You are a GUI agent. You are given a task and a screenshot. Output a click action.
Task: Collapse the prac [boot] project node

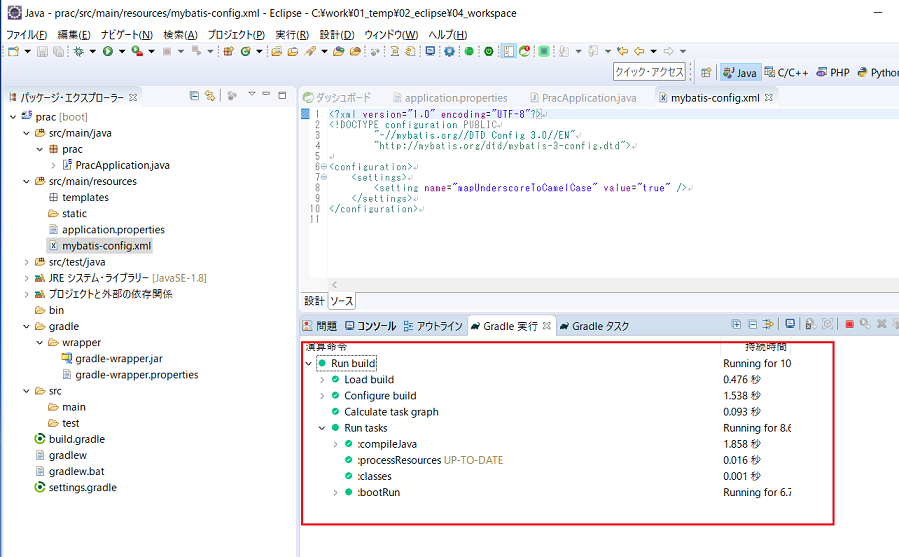point(13,116)
